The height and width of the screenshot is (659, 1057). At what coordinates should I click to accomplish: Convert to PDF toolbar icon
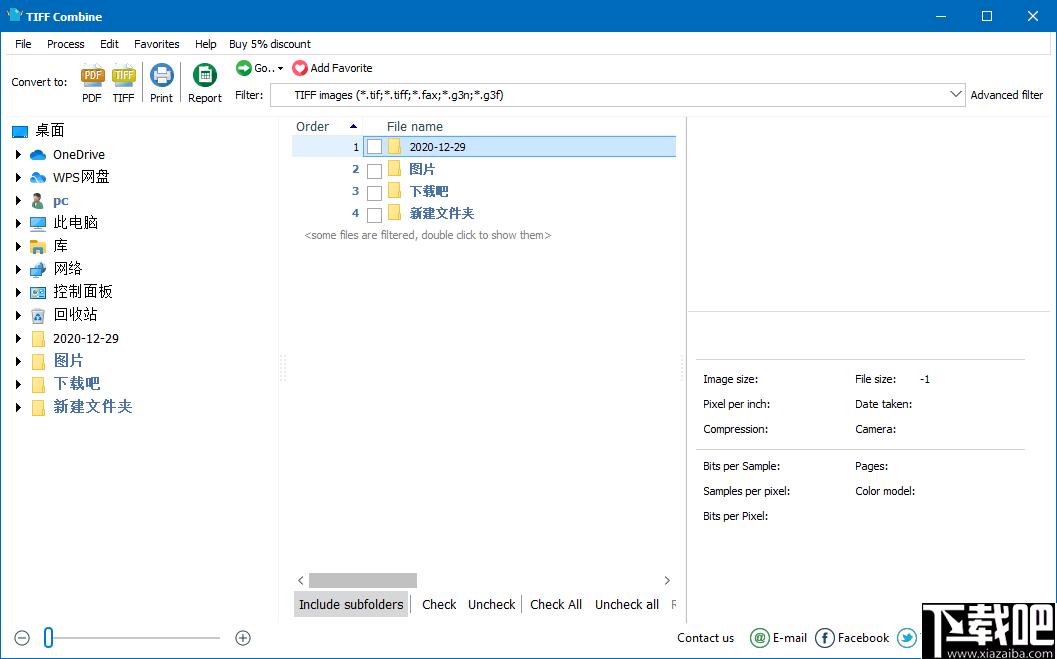[x=92, y=76]
